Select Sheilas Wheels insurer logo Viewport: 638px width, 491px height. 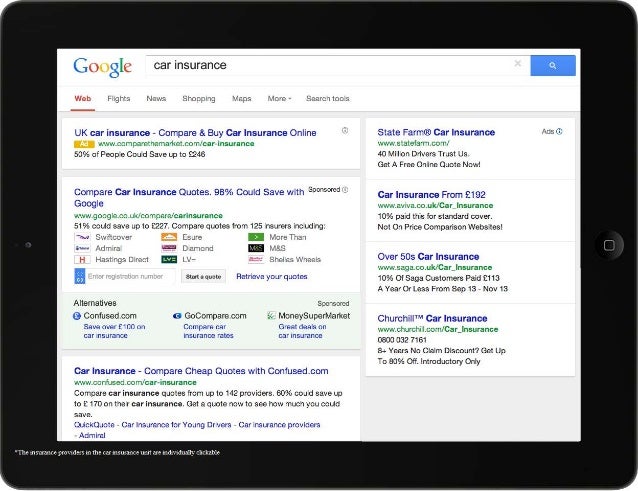[256, 260]
